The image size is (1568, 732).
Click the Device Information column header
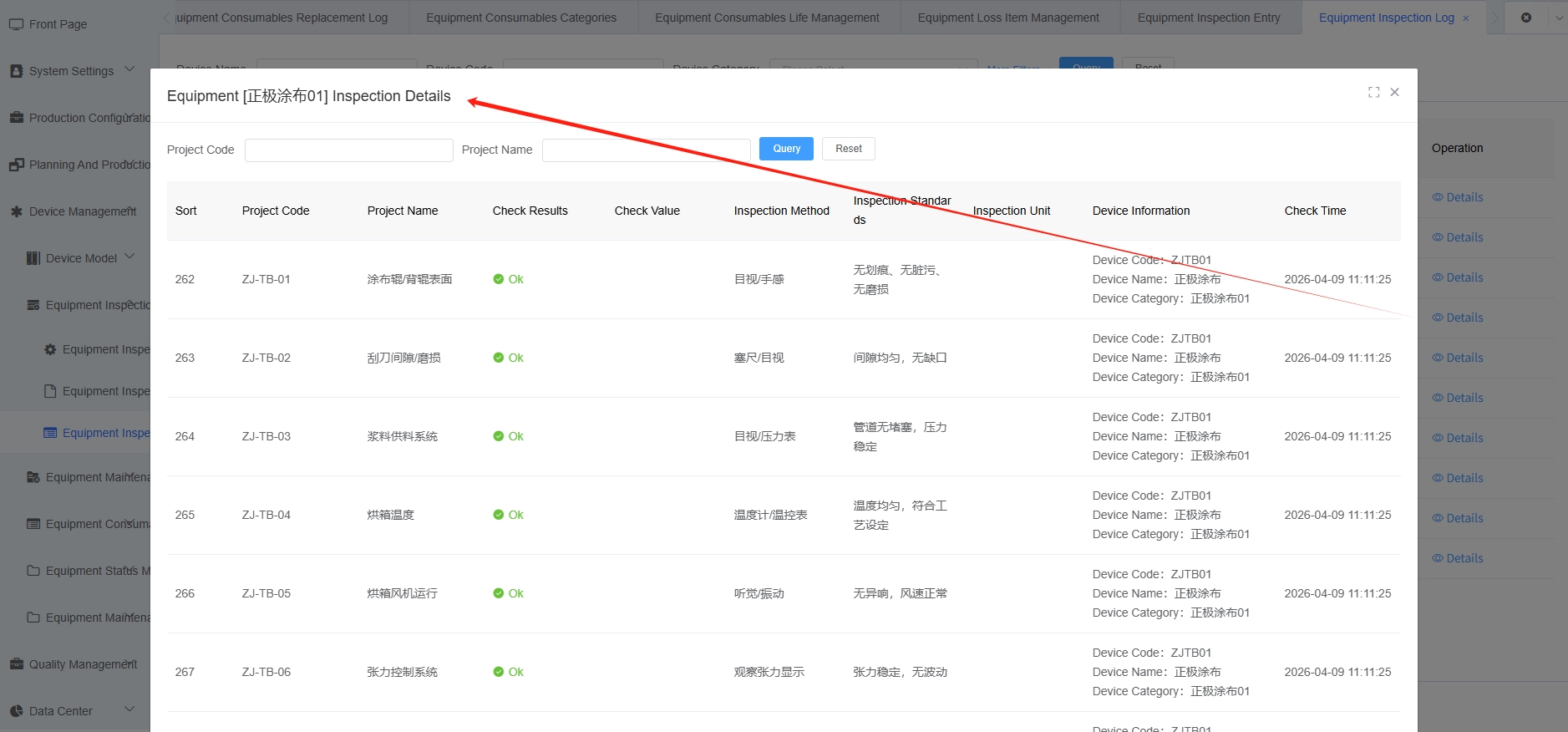coord(1141,211)
